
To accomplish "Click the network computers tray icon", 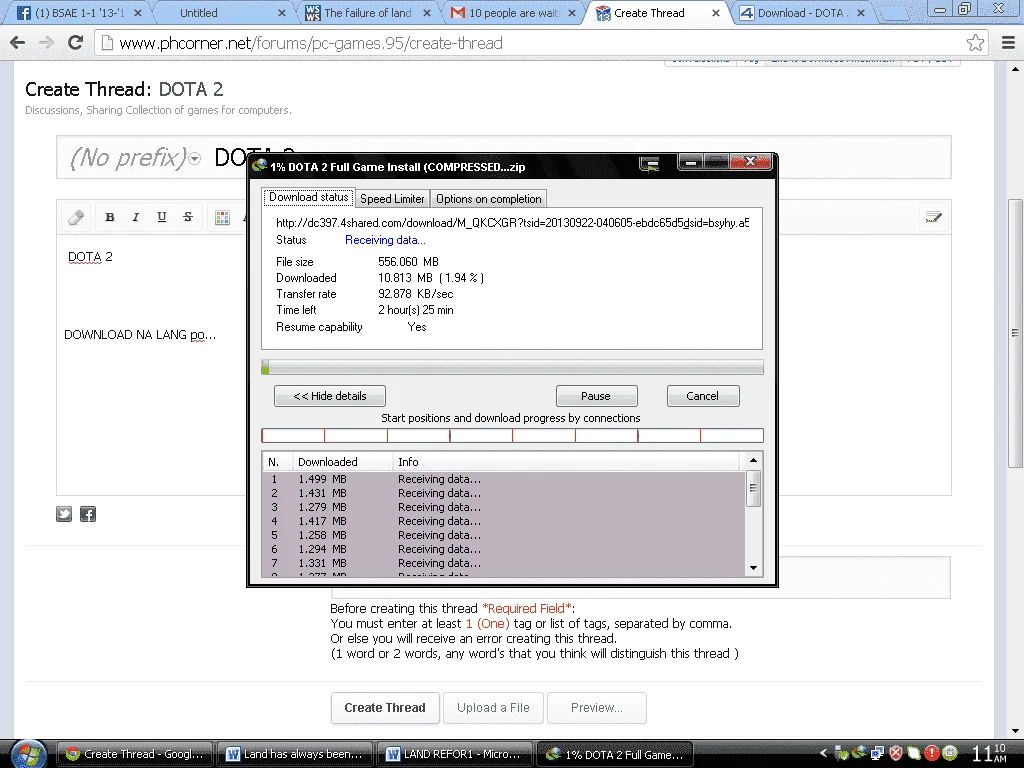I will click(x=877, y=754).
